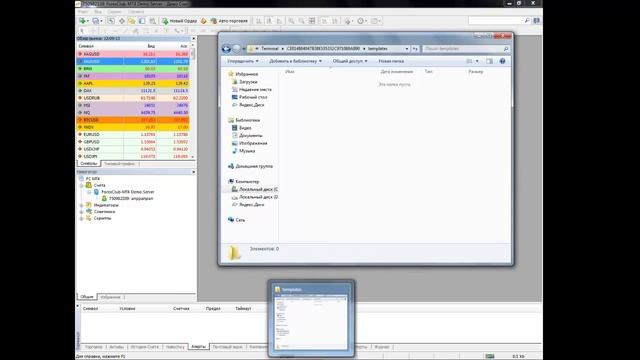Click the Новая папка button
The width and height of the screenshot is (640, 360).
click(x=391, y=61)
